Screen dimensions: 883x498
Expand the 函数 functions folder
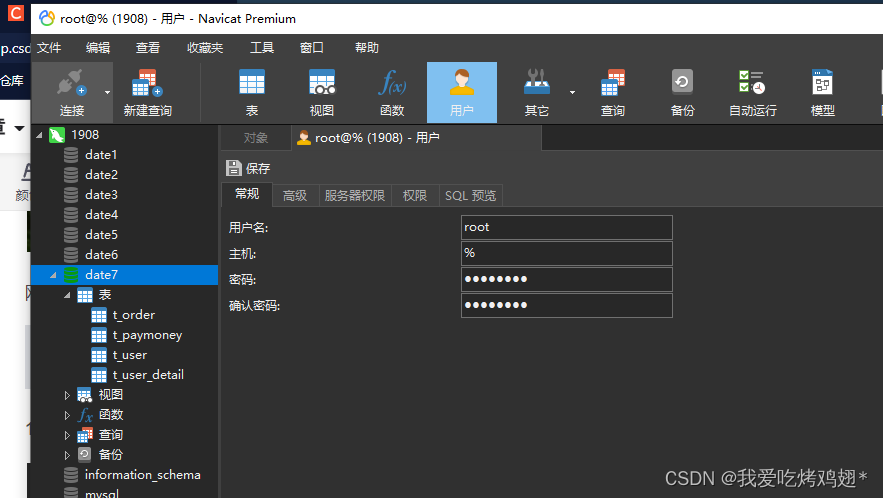click(67, 415)
